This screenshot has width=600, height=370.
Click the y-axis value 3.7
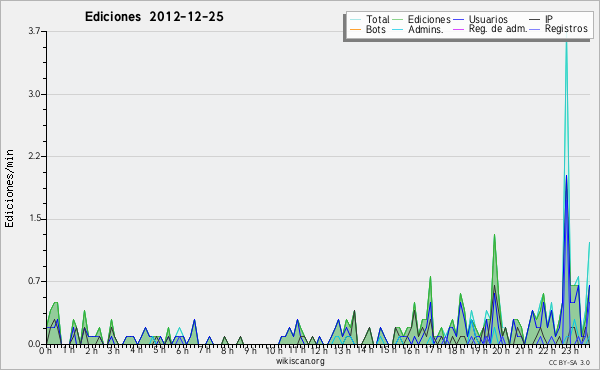tap(34, 31)
